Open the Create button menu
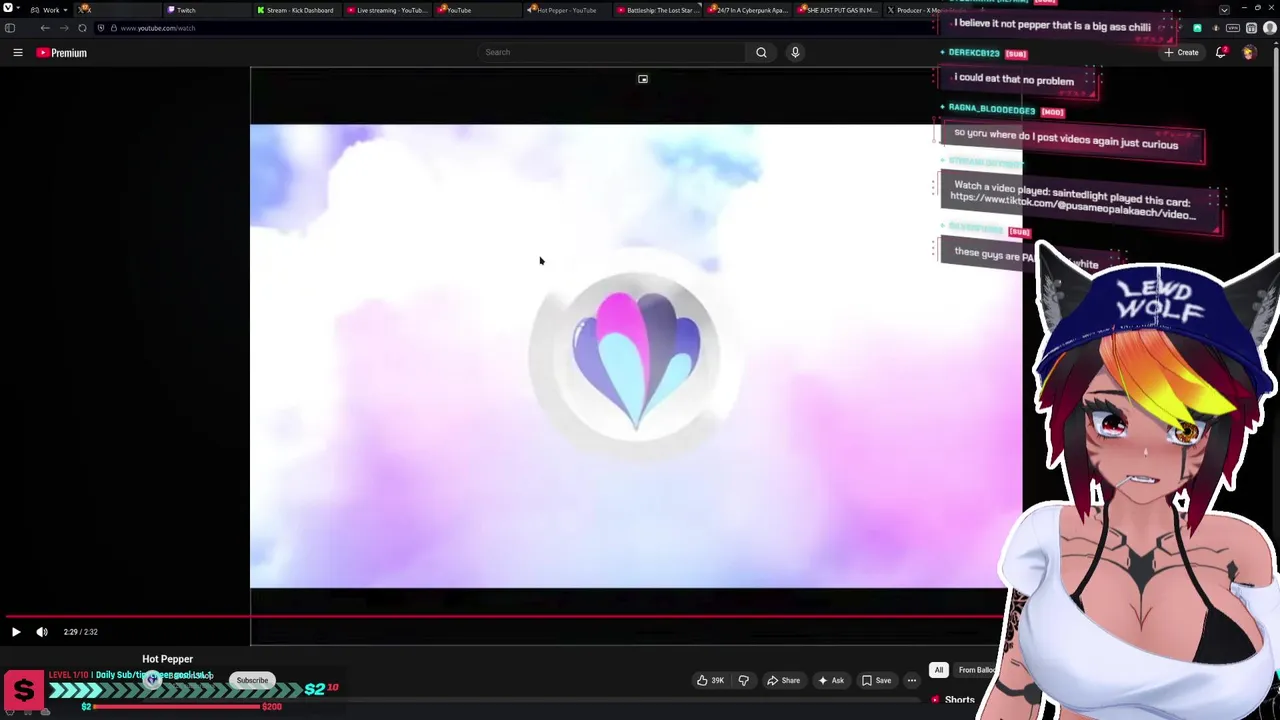Screen dimensions: 1280x720 pyautogui.click(x=1182, y=52)
